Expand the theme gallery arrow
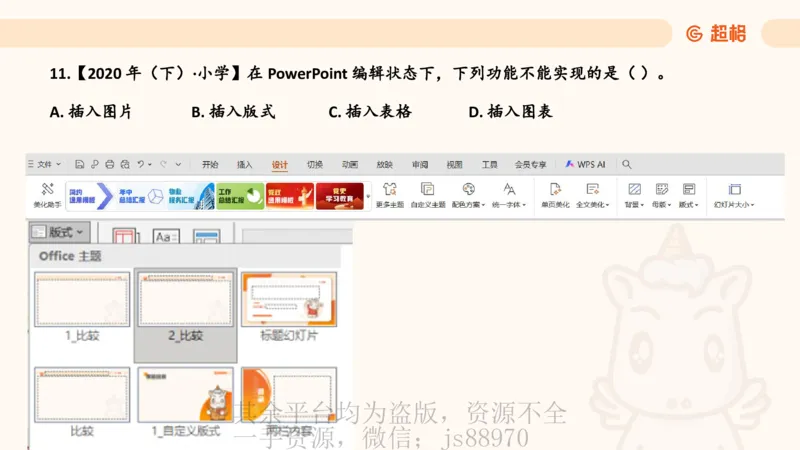 (x=368, y=196)
